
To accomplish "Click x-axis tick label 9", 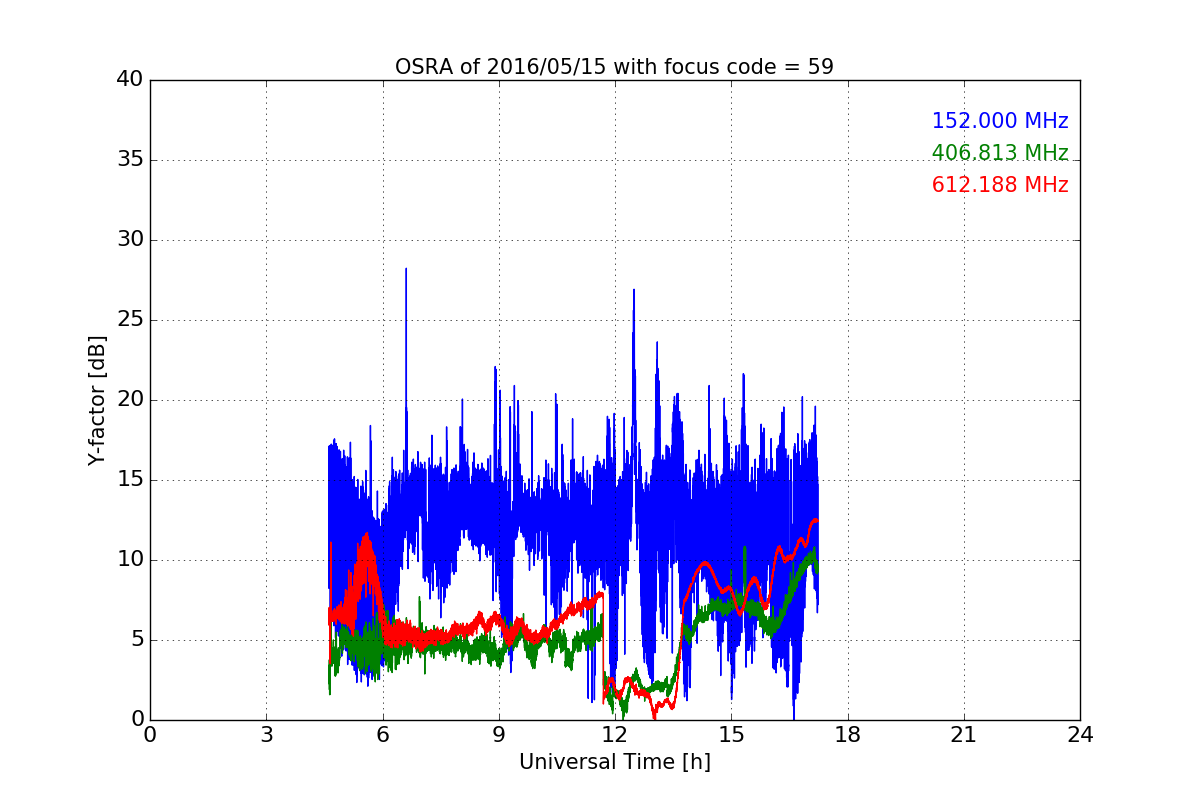I will [498, 734].
